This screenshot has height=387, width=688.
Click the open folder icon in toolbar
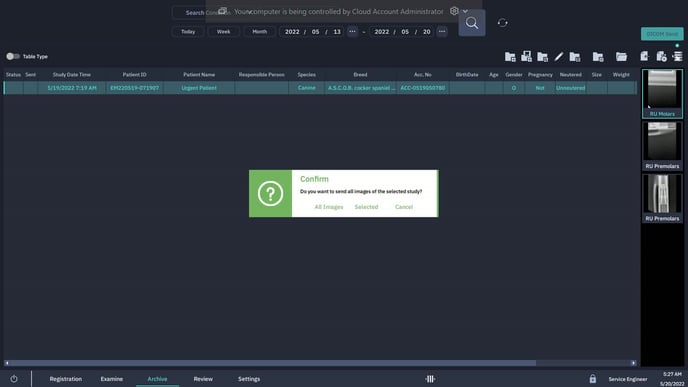click(621, 57)
